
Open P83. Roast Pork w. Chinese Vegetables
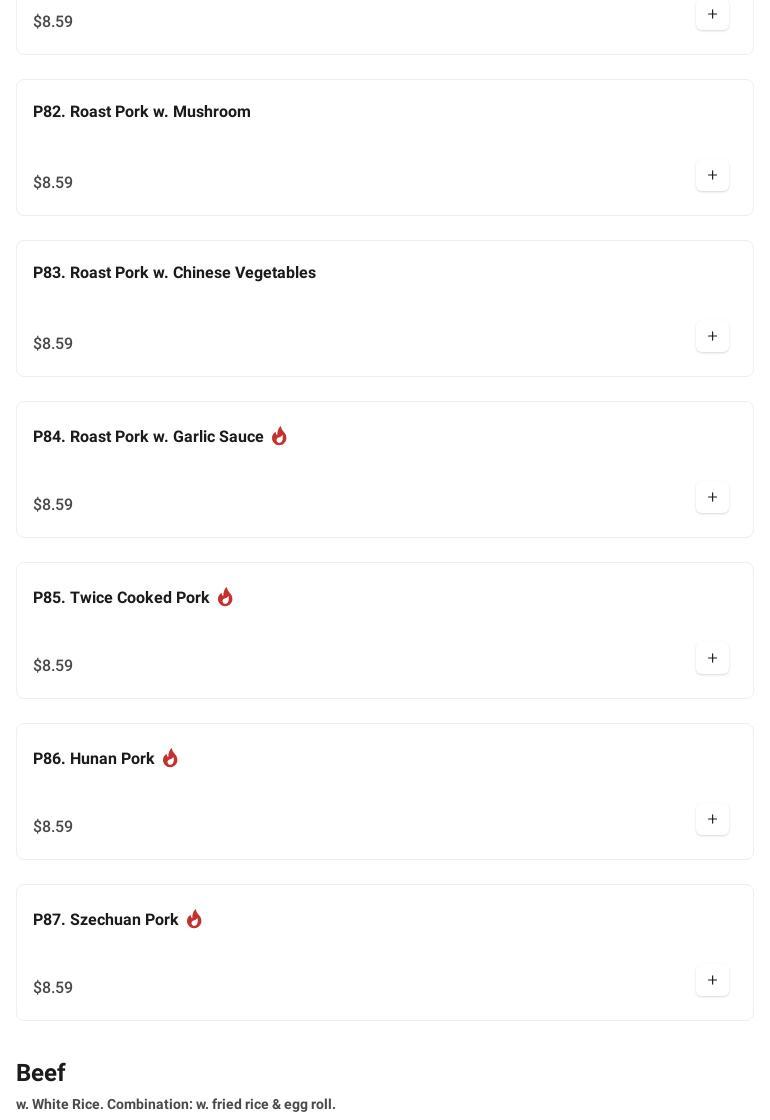coord(174,273)
